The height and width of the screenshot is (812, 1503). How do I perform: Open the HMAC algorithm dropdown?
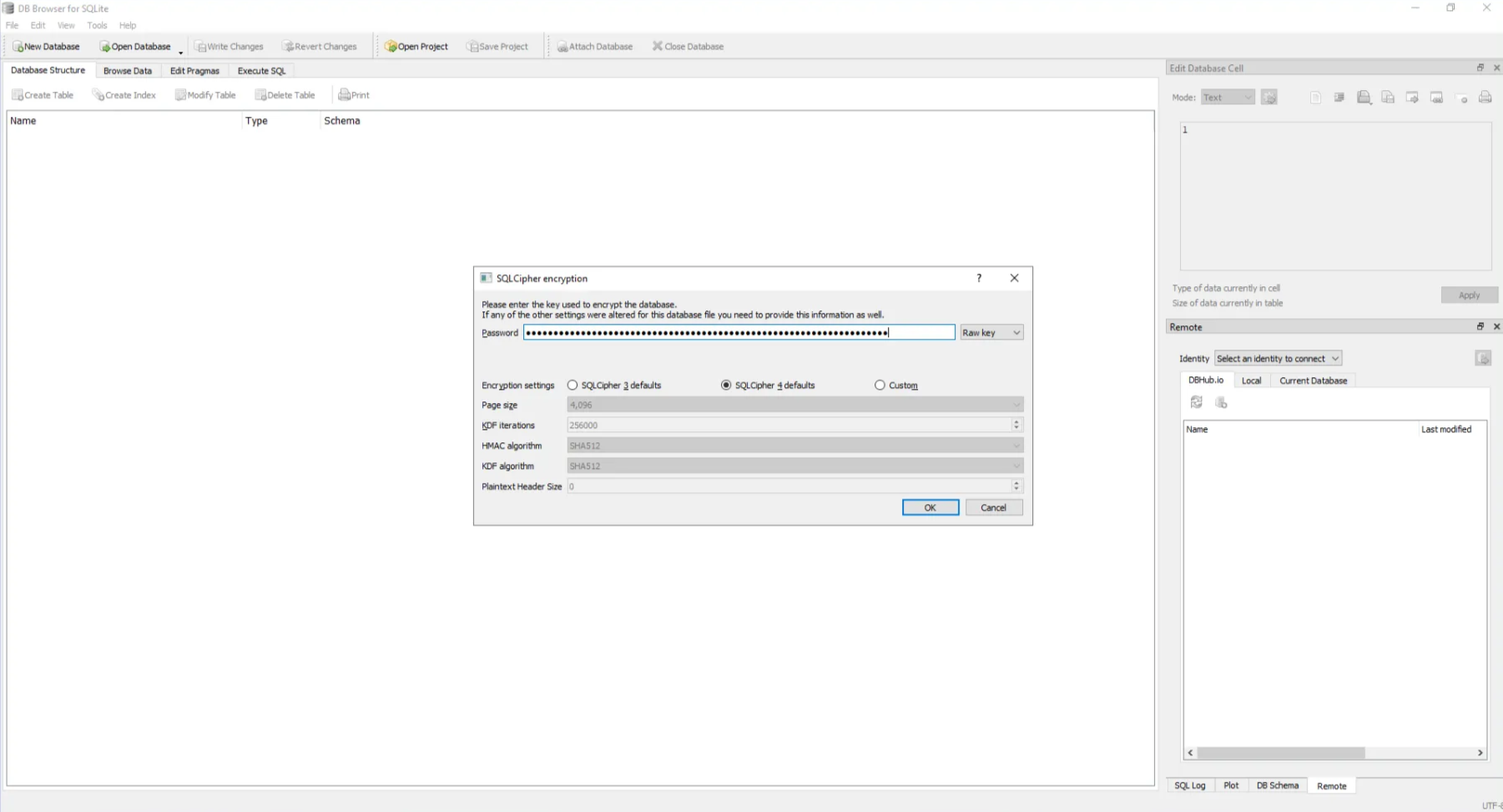click(795, 446)
